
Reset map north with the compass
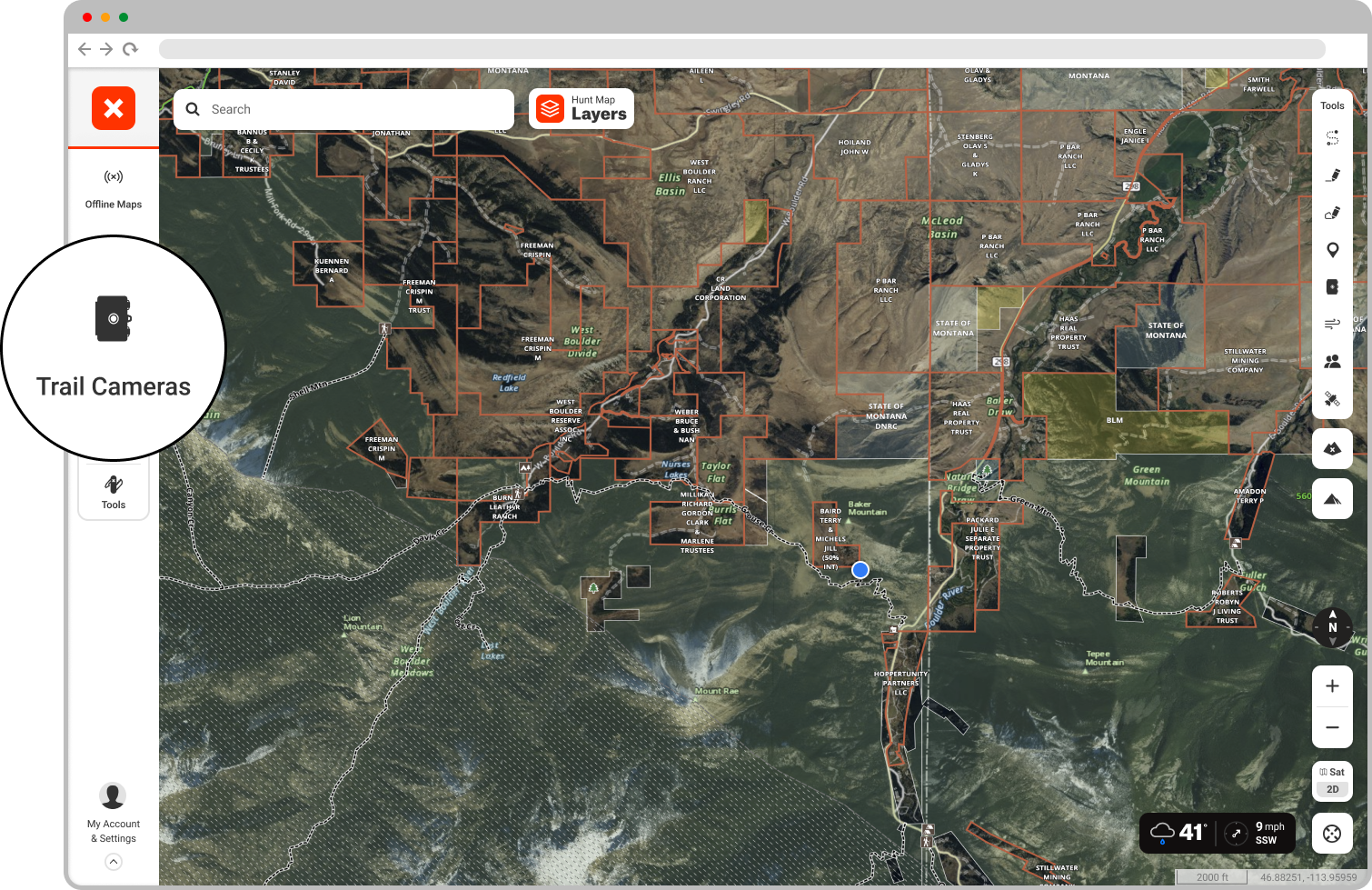pyautogui.click(x=1332, y=627)
